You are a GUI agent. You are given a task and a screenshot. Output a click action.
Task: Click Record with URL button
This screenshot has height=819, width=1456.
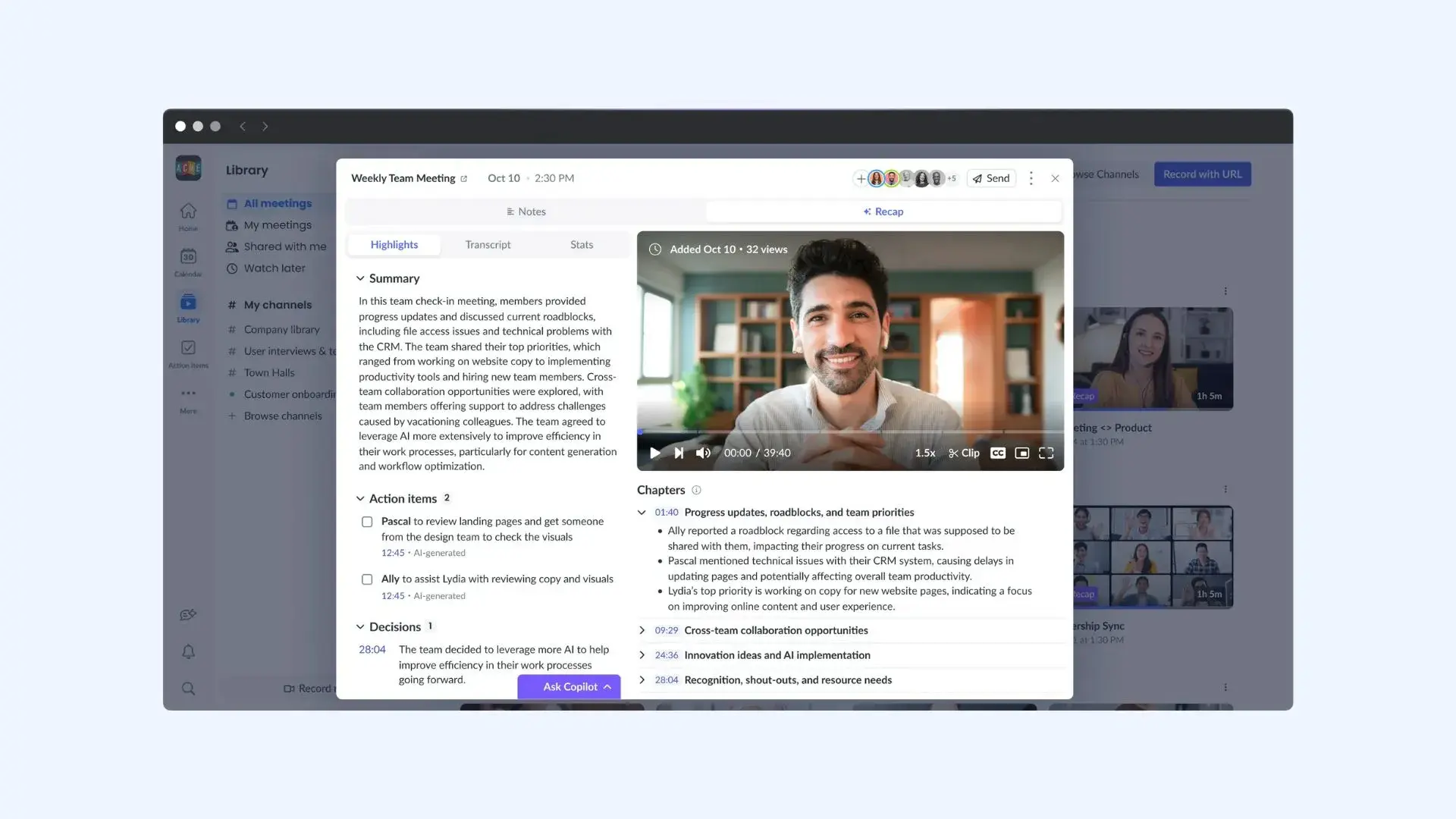[1203, 174]
